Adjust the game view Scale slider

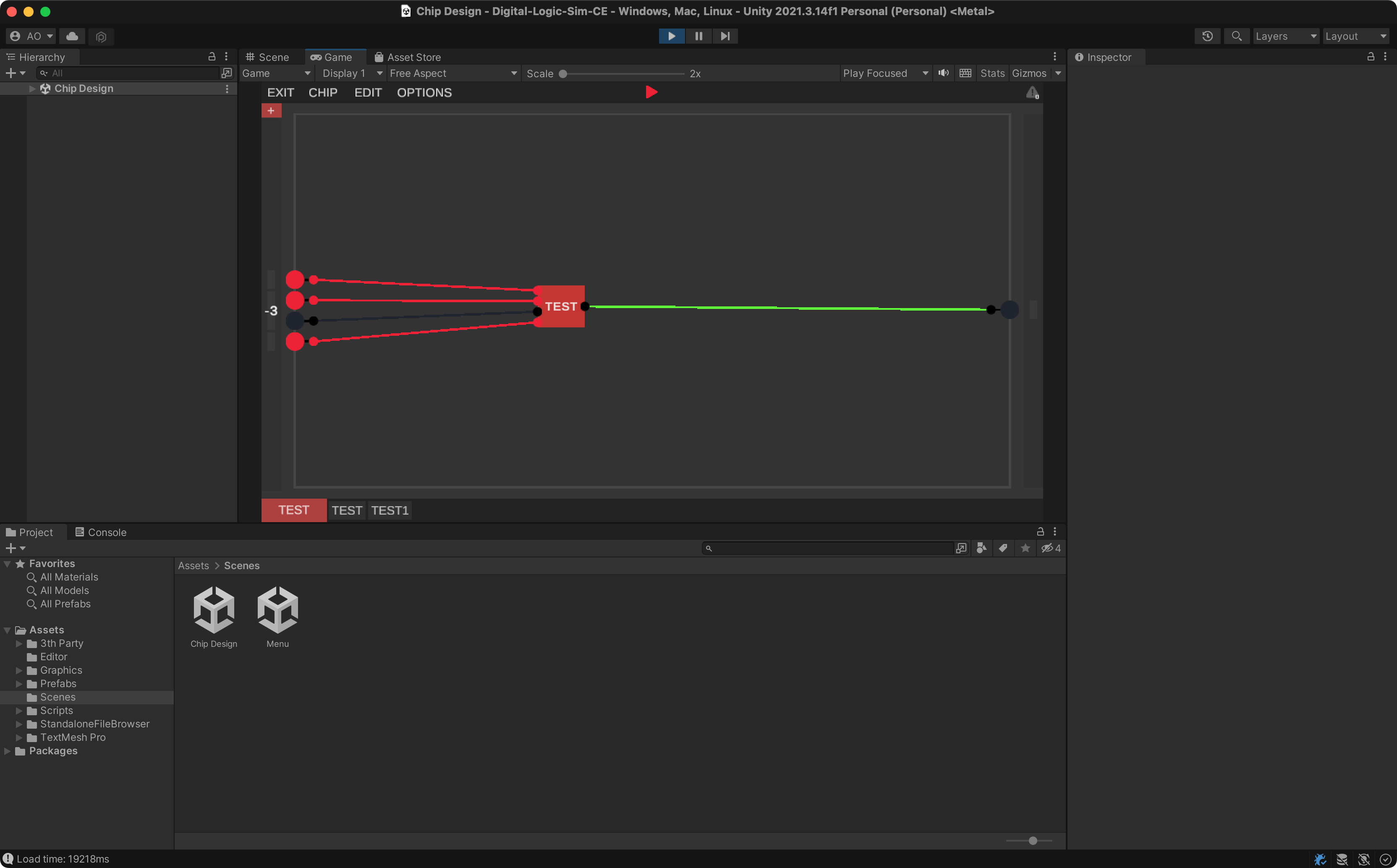[563, 73]
